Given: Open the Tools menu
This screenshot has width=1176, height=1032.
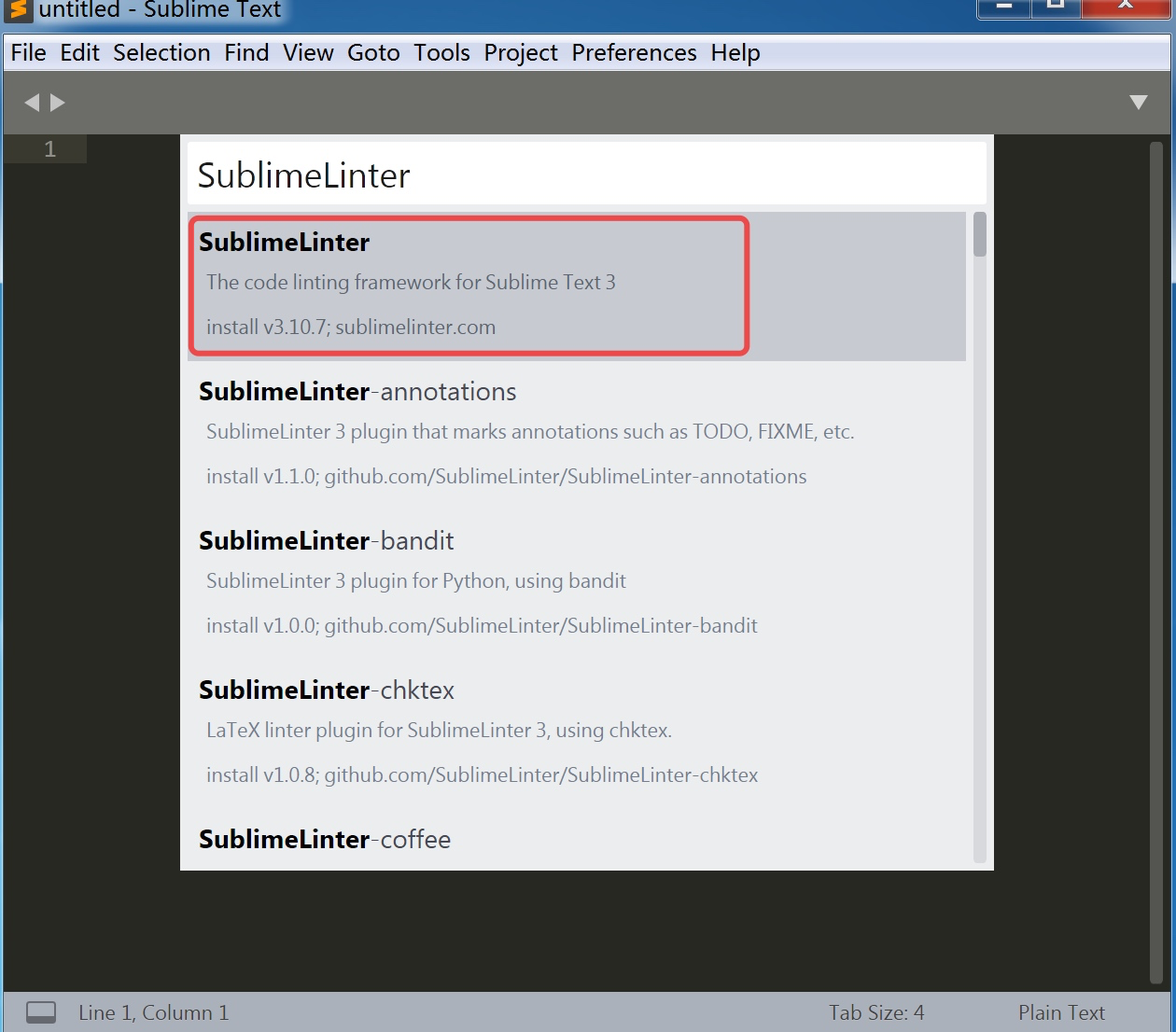Looking at the screenshot, I should click(441, 52).
